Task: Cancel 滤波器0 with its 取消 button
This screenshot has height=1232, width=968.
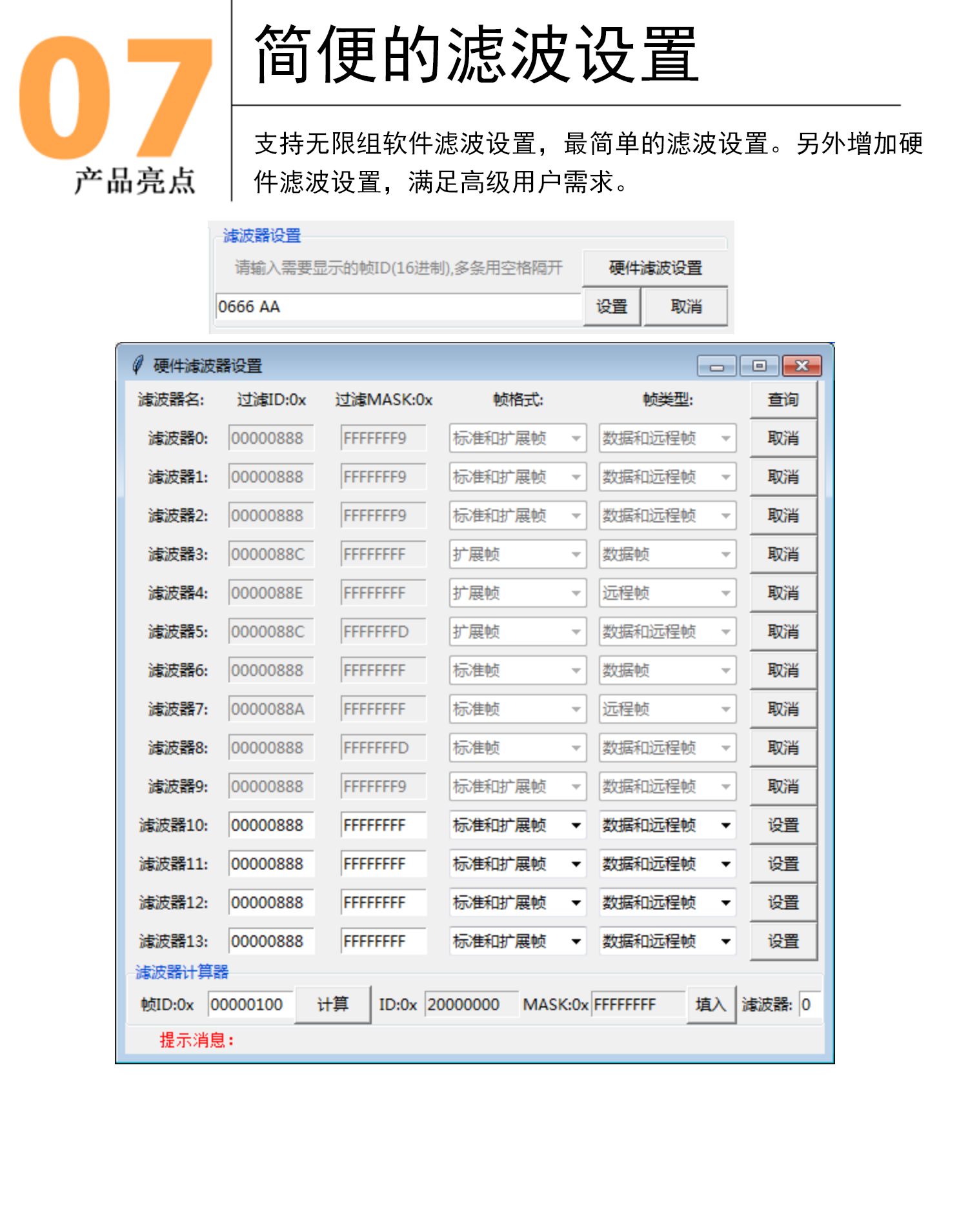Action: tap(783, 439)
